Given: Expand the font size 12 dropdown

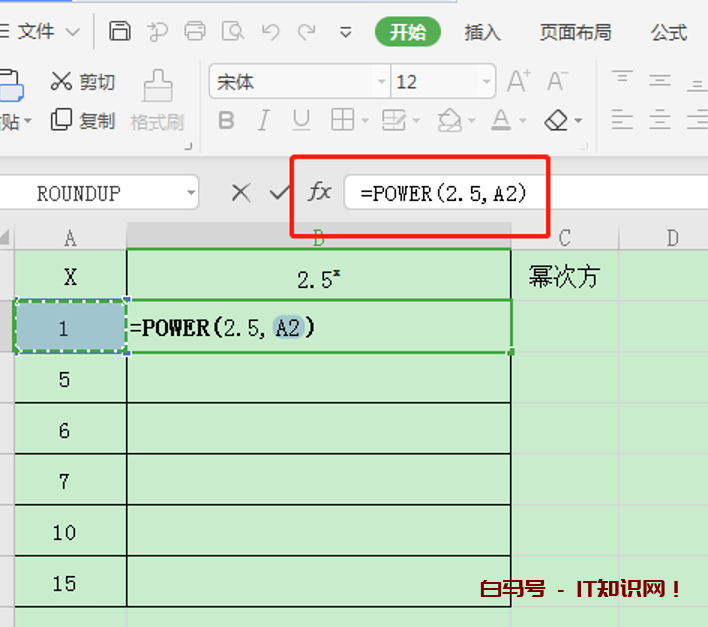Looking at the screenshot, I should [x=486, y=82].
